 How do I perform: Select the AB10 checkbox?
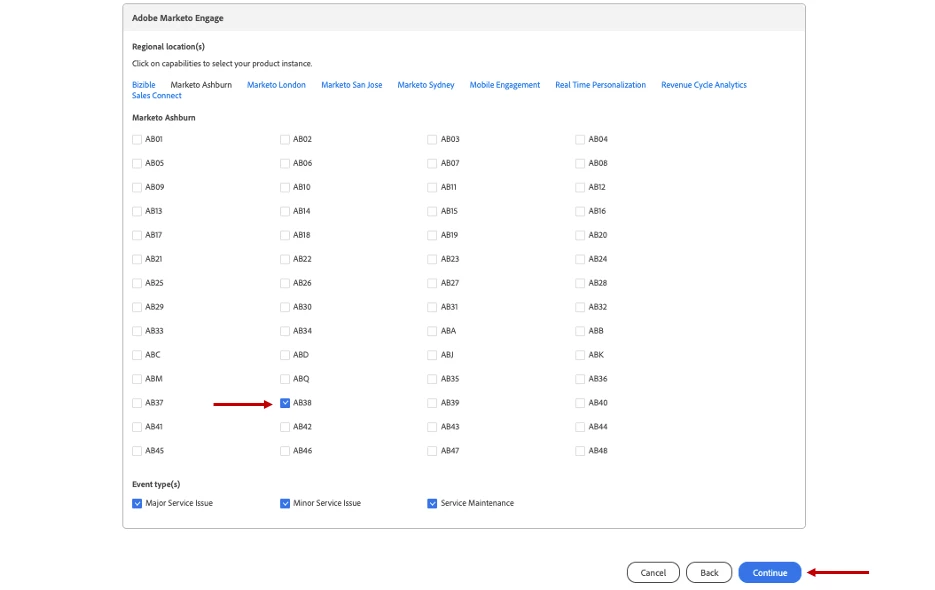pos(285,187)
